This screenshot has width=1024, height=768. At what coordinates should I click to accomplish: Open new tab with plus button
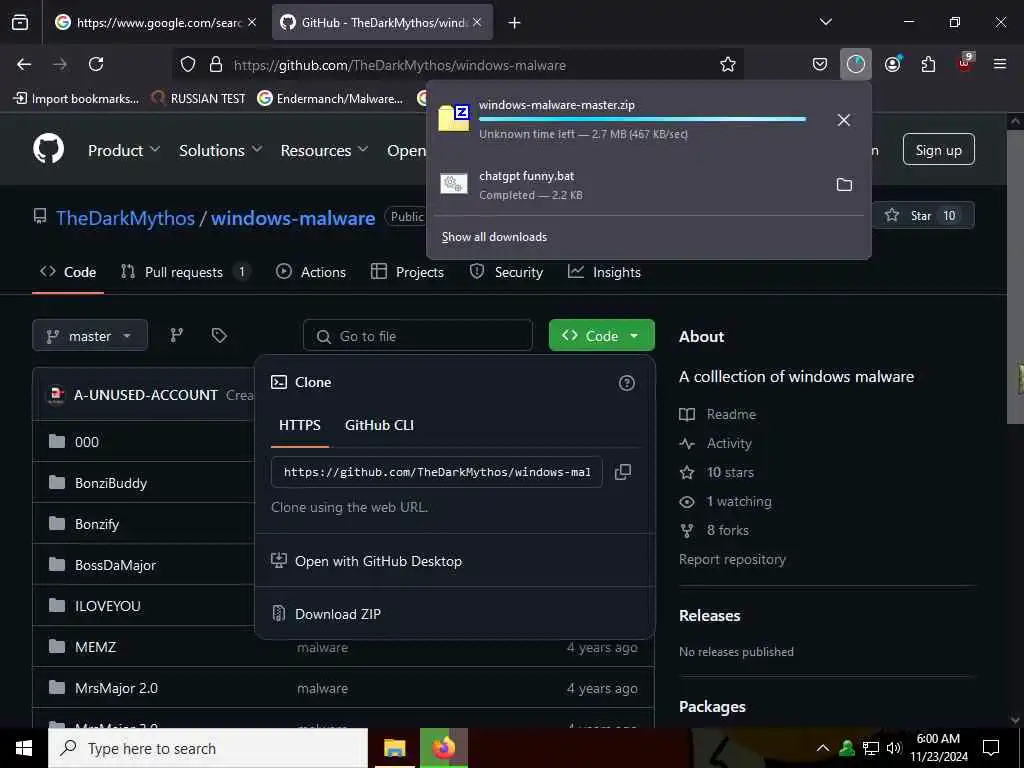pos(515,23)
